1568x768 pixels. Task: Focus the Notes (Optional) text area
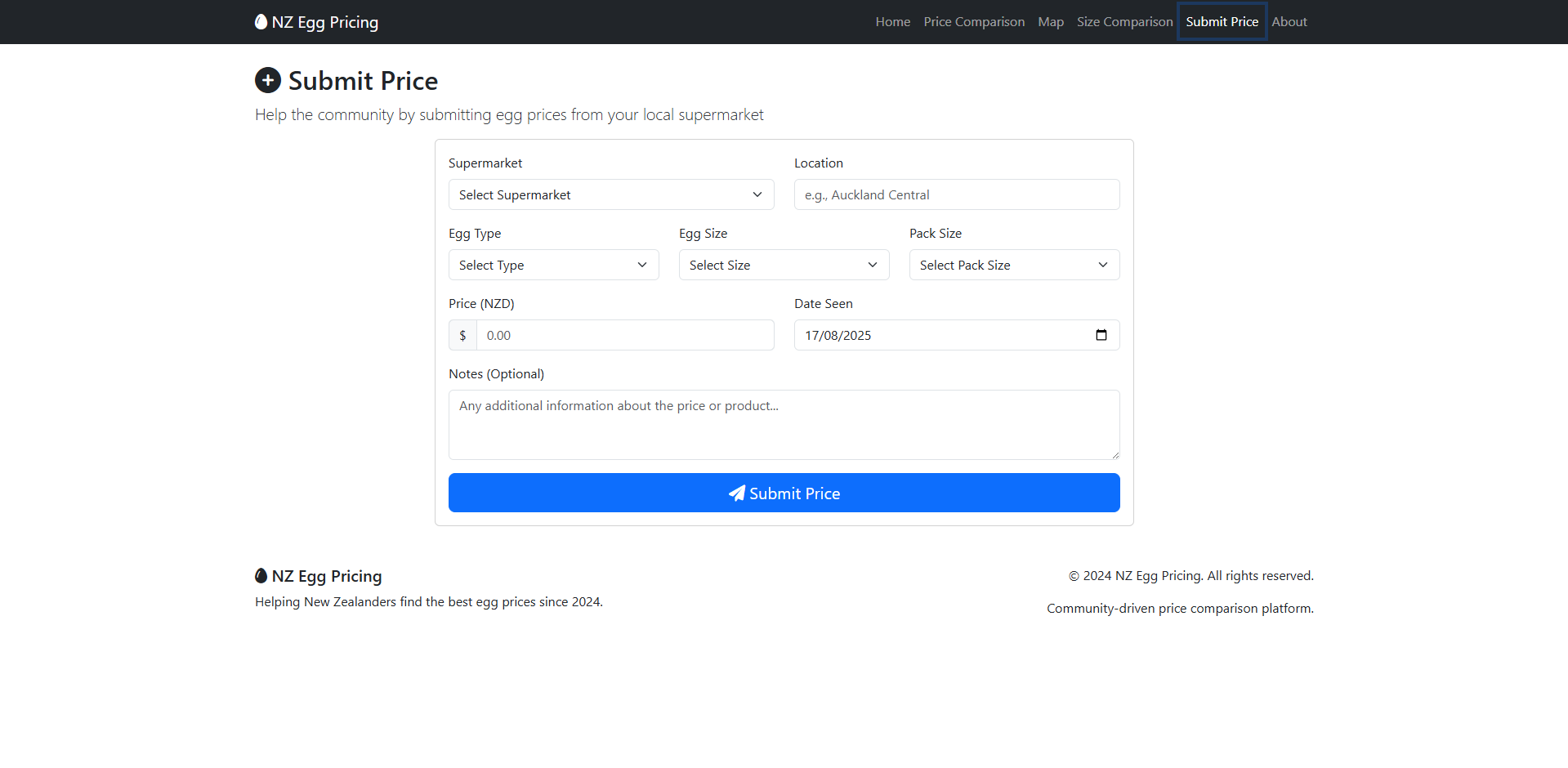784,425
